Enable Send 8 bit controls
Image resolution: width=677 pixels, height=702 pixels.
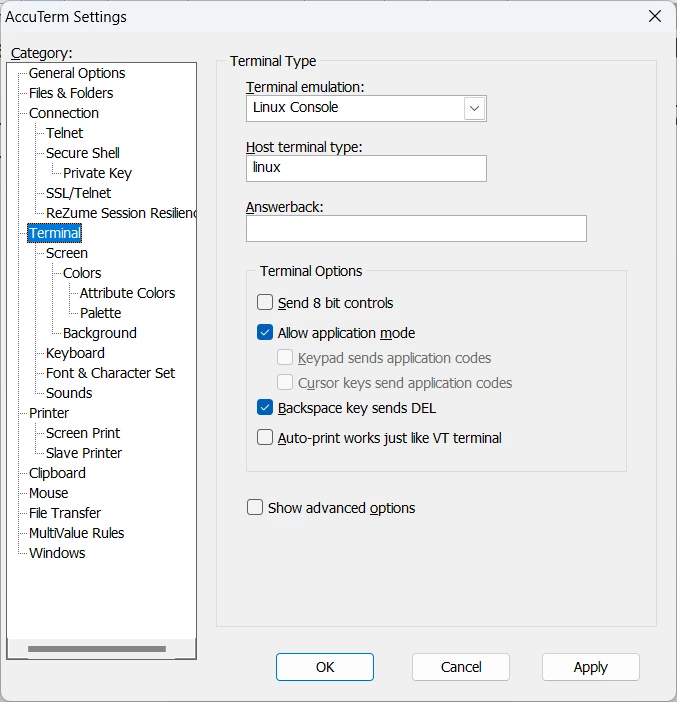click(265, 303)
